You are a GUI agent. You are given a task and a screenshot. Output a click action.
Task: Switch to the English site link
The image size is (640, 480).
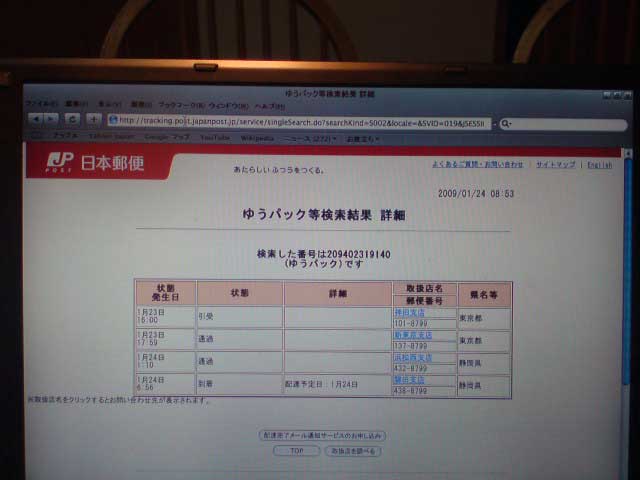click(600, 165)
